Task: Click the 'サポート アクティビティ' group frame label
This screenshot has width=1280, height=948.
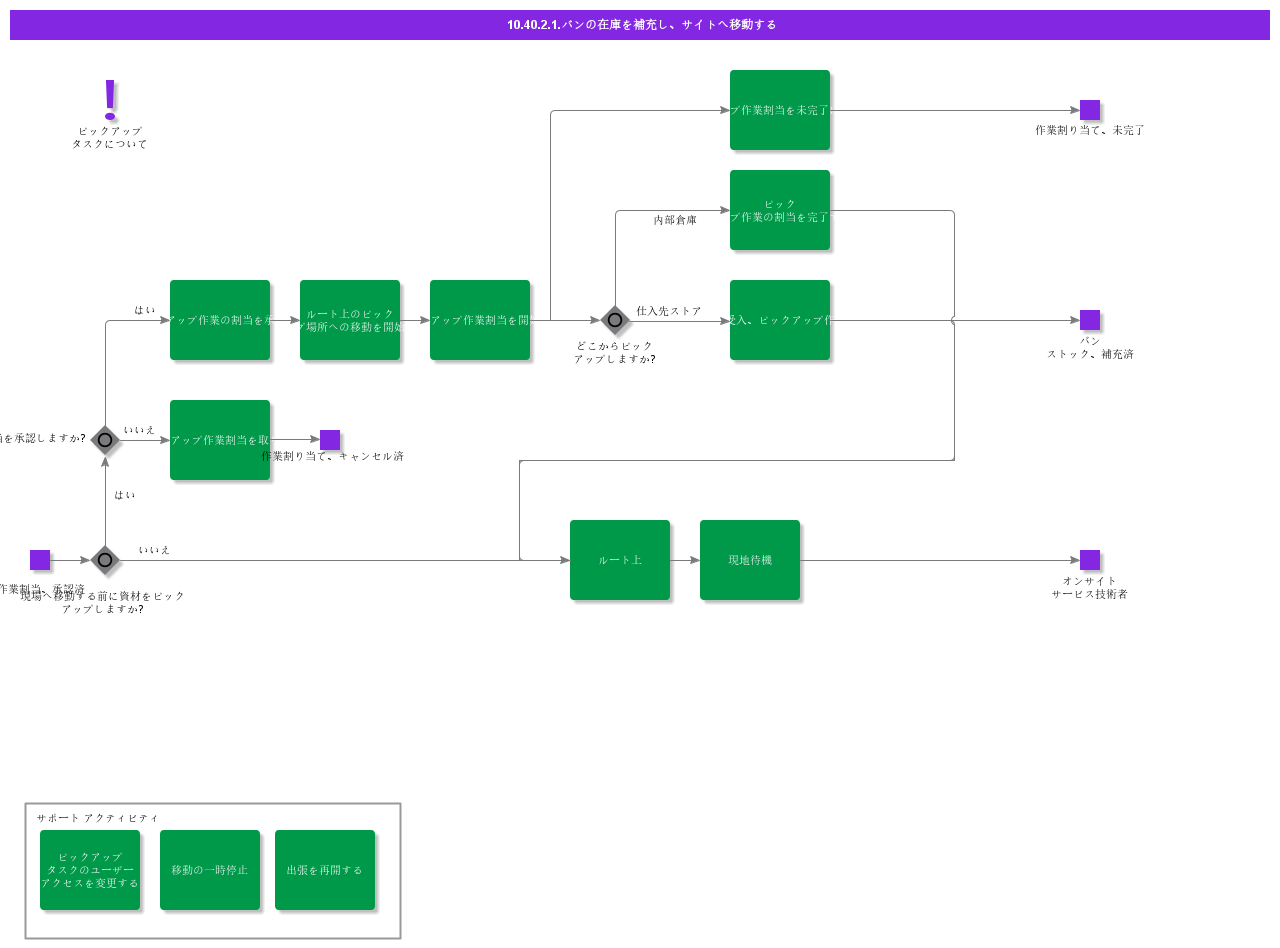Action: (x=98, y=818)
